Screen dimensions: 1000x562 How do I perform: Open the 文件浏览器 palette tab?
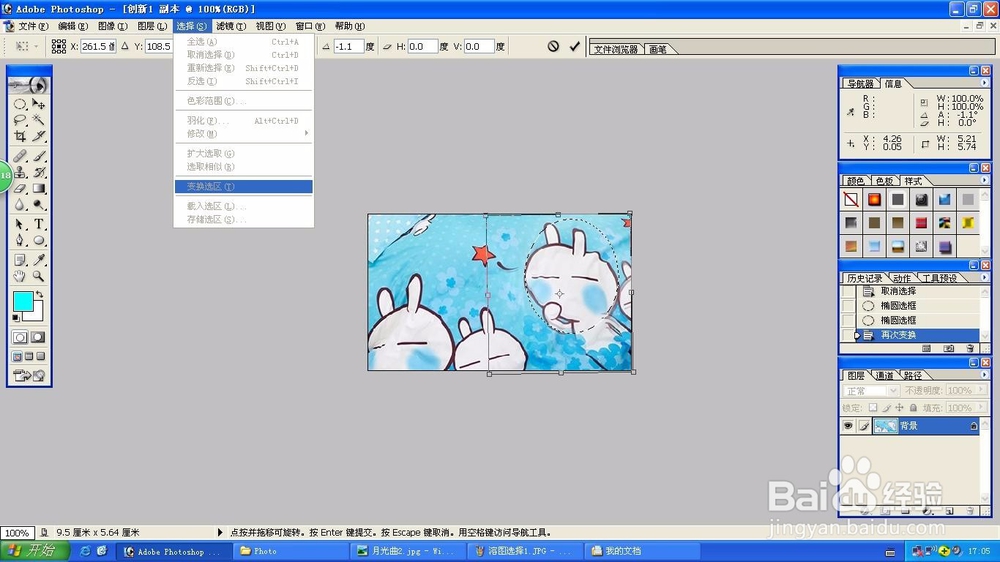pyautogui.click(x=616, y=49)
